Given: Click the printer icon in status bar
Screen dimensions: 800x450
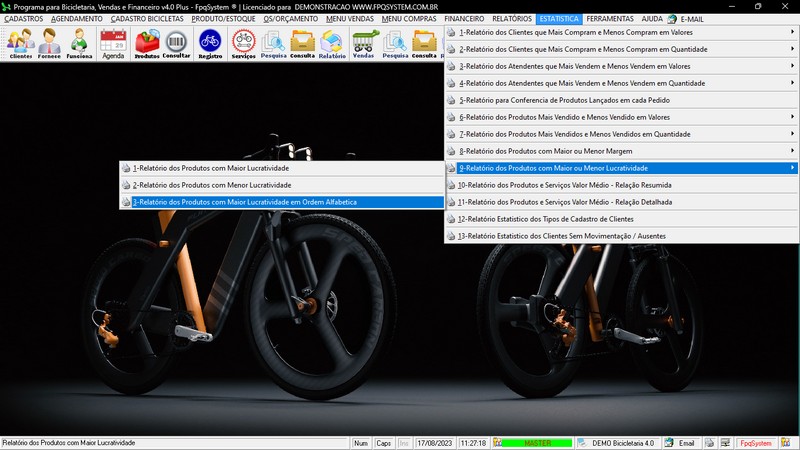Looking at the screenshot, I should 709,443.
